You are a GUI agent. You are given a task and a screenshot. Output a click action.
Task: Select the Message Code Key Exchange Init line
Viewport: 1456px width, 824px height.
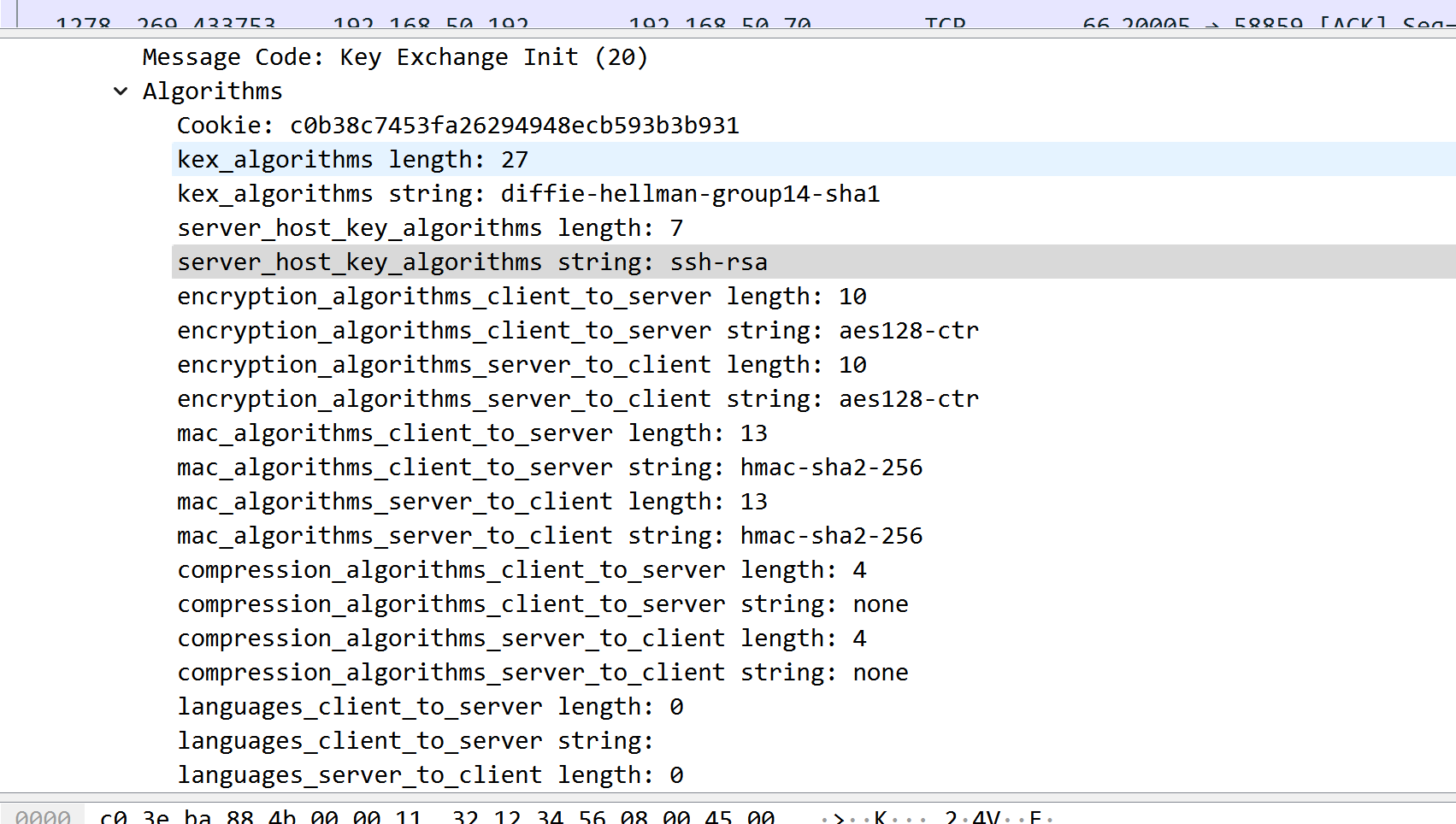[395, 57]
